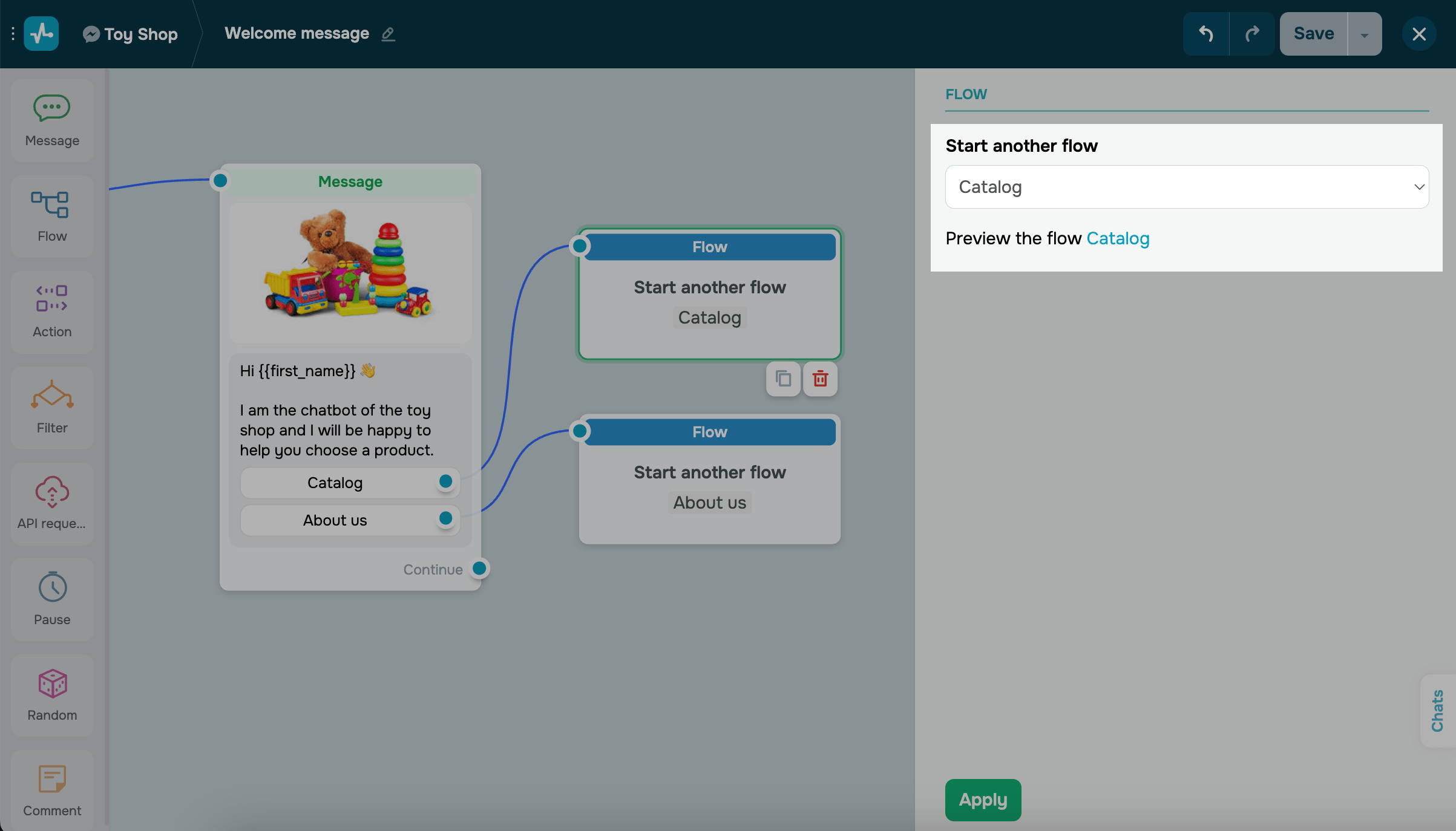This screenshot has height=831, width=1456.
Task: Switch to the Chats tab
Action: click(1438, 711)
